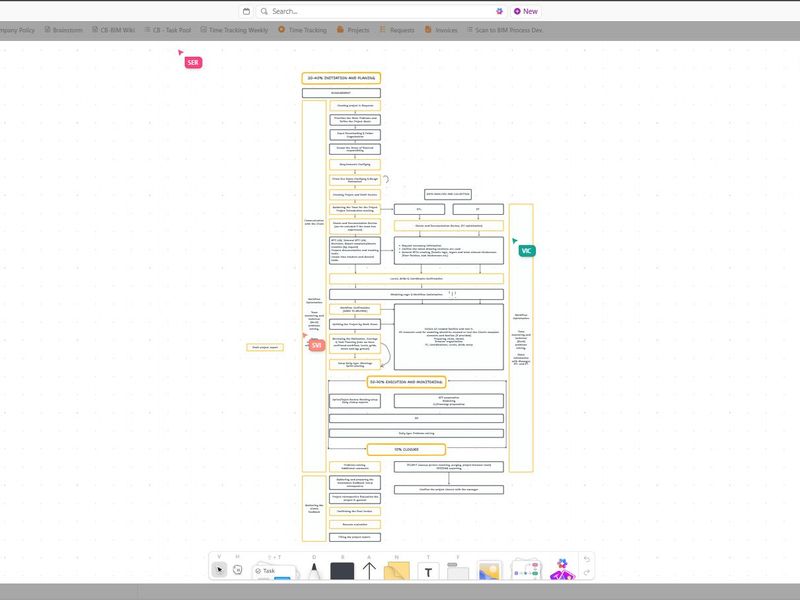Open the Time Tracking Weekly tab
The height and width of the screenshot is (600, 800).
click(234, 30)
